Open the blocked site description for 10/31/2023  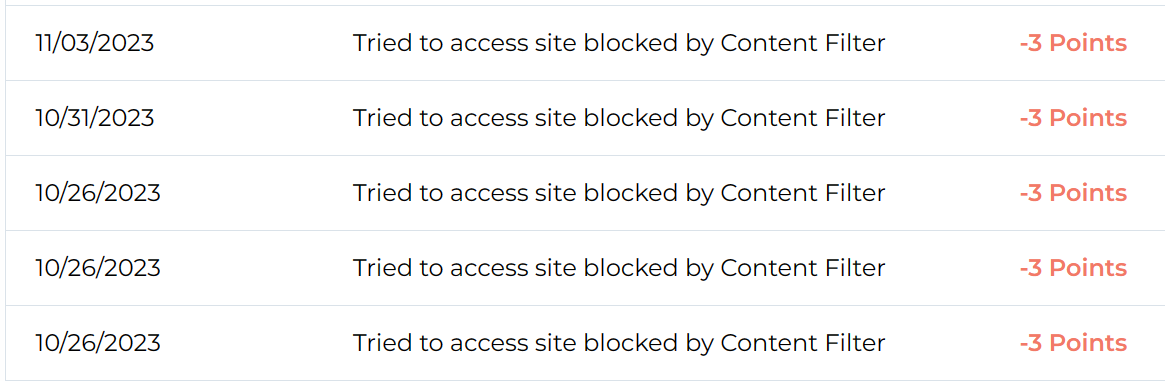619,119
